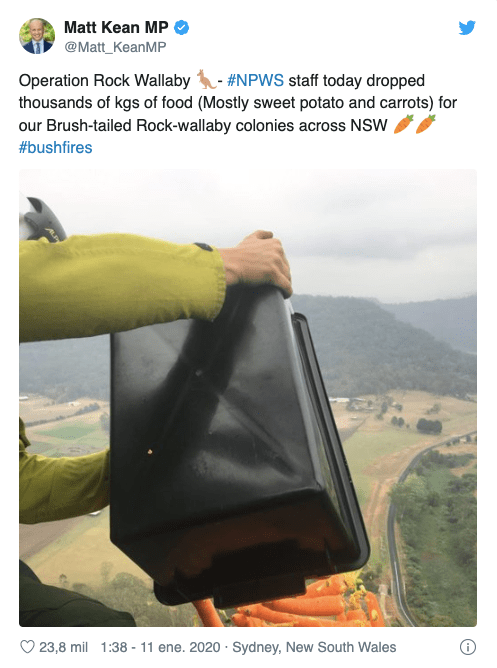Click the first carrot emoji

pos(403,124)
